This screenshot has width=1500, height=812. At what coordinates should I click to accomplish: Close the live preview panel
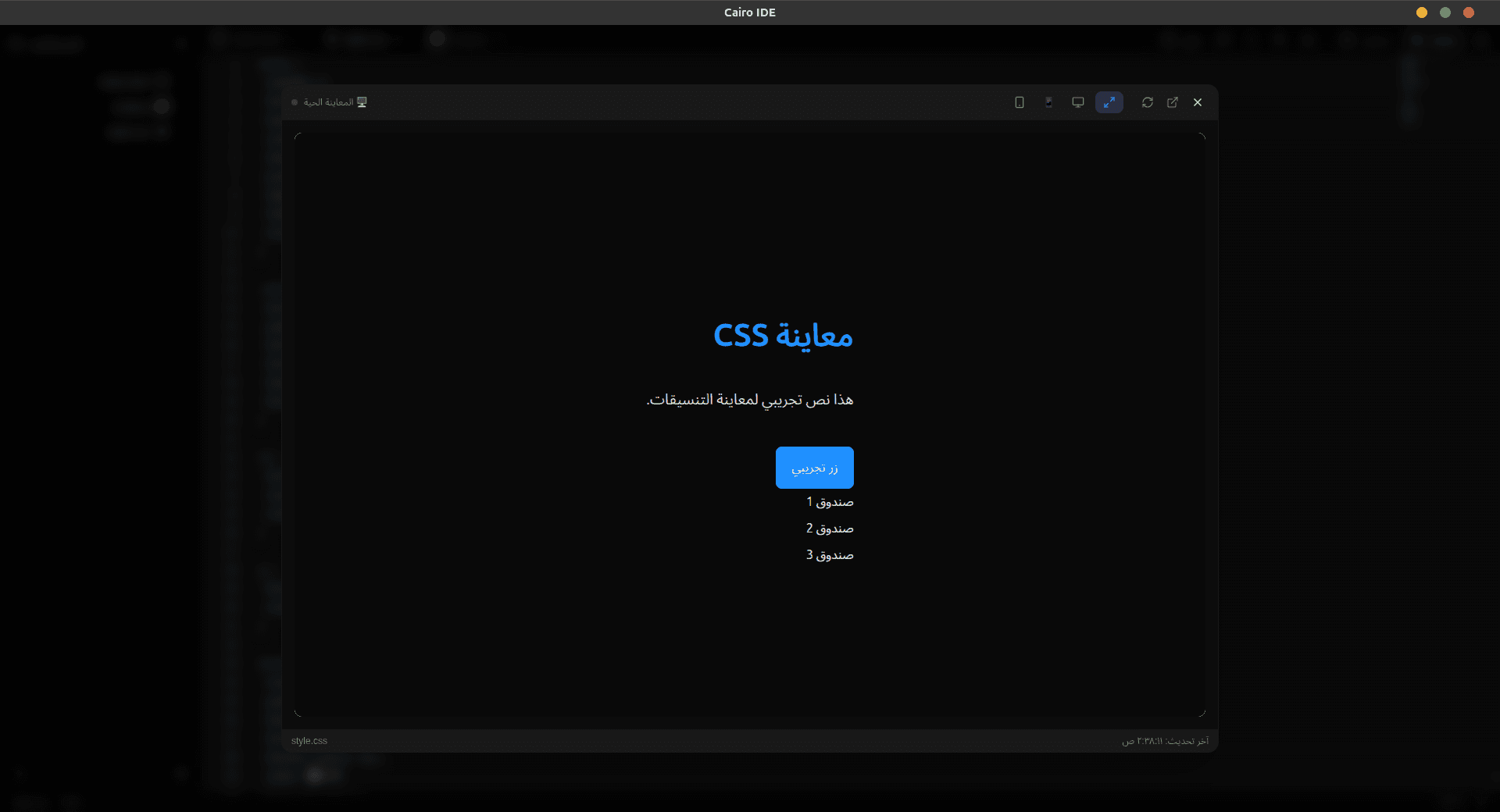click(x=1198, y=102)
